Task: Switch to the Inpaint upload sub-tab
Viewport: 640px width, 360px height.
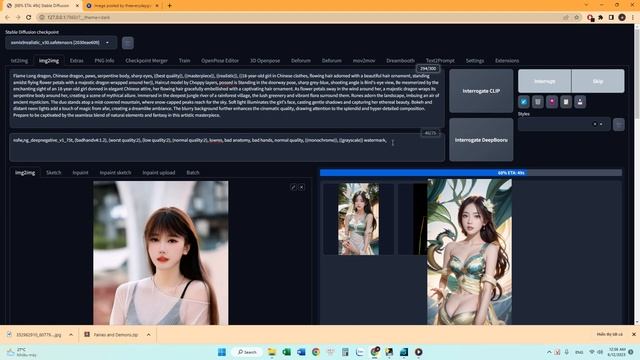Action: coord(159,172)
